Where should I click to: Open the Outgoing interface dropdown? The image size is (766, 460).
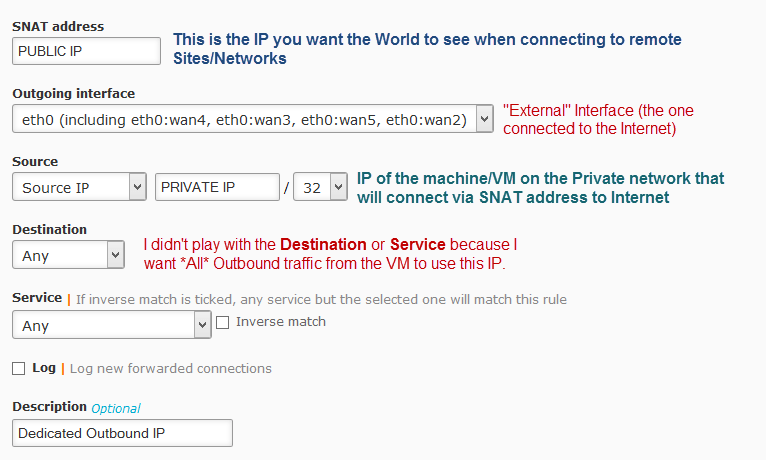(243, 120)
